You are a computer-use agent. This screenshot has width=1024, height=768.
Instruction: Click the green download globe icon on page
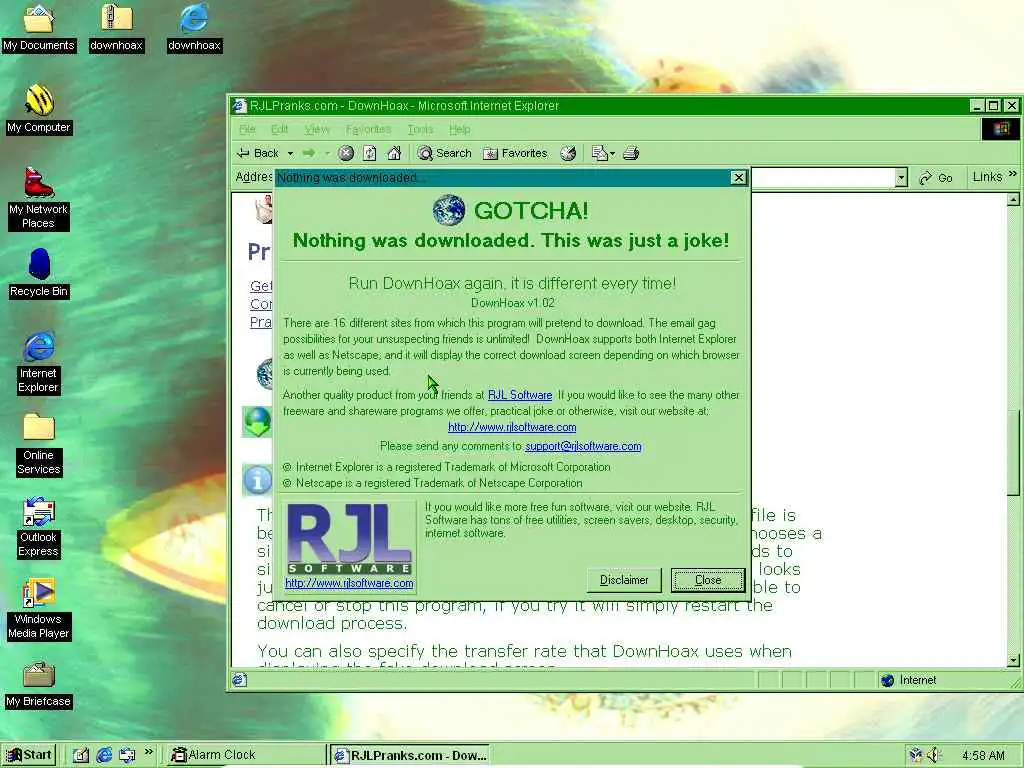click(257, 421)
